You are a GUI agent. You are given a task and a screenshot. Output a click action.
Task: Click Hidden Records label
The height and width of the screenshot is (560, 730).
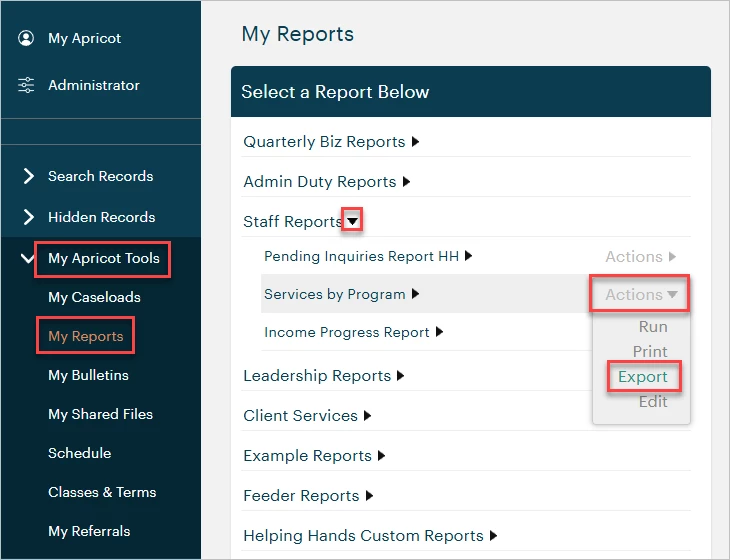click(x=101, y=217)
